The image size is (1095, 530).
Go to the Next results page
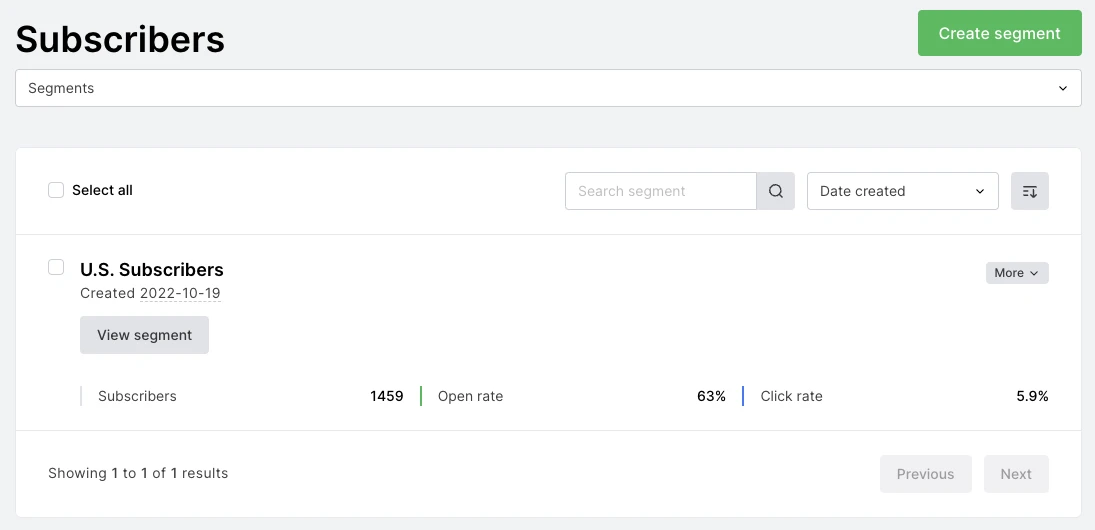[1015, 474]
